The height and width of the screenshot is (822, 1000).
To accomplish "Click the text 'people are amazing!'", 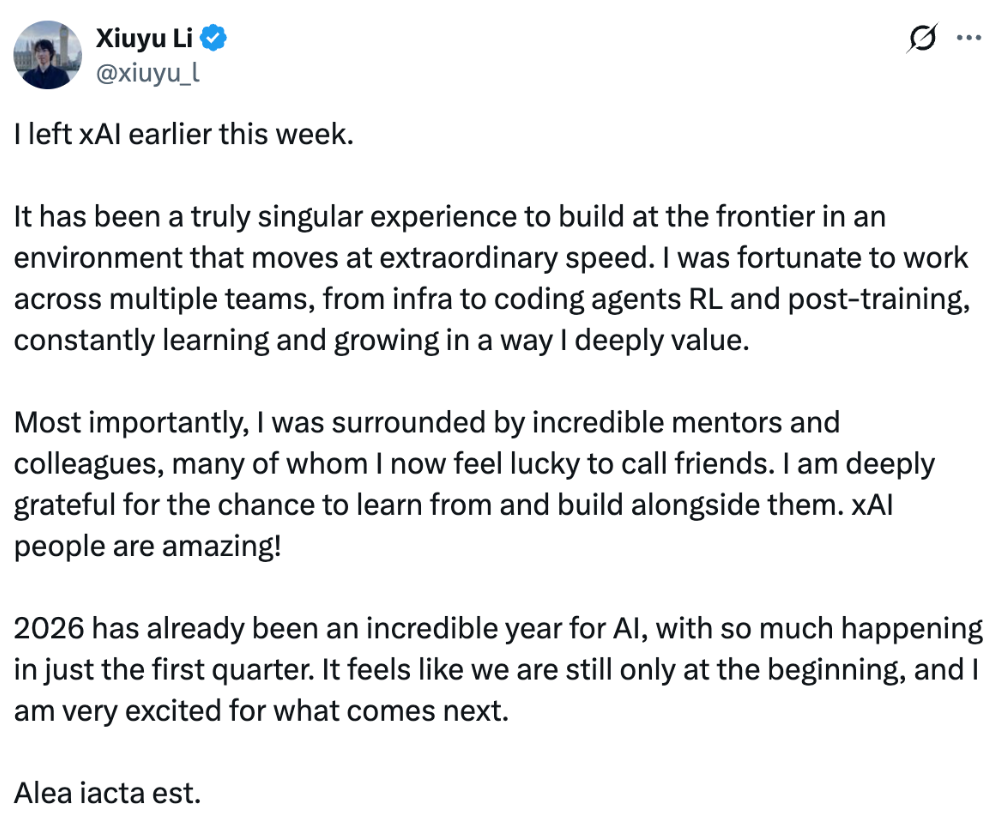I will click(x=147, y=547).
